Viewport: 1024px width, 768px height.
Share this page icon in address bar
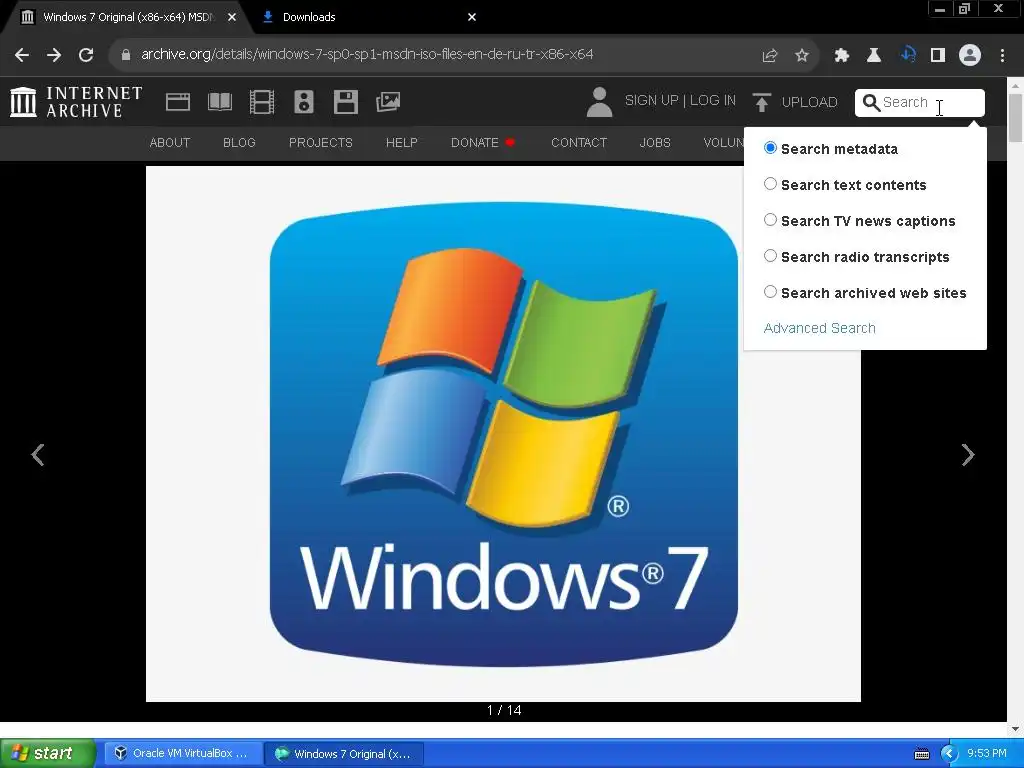point(770,55)
